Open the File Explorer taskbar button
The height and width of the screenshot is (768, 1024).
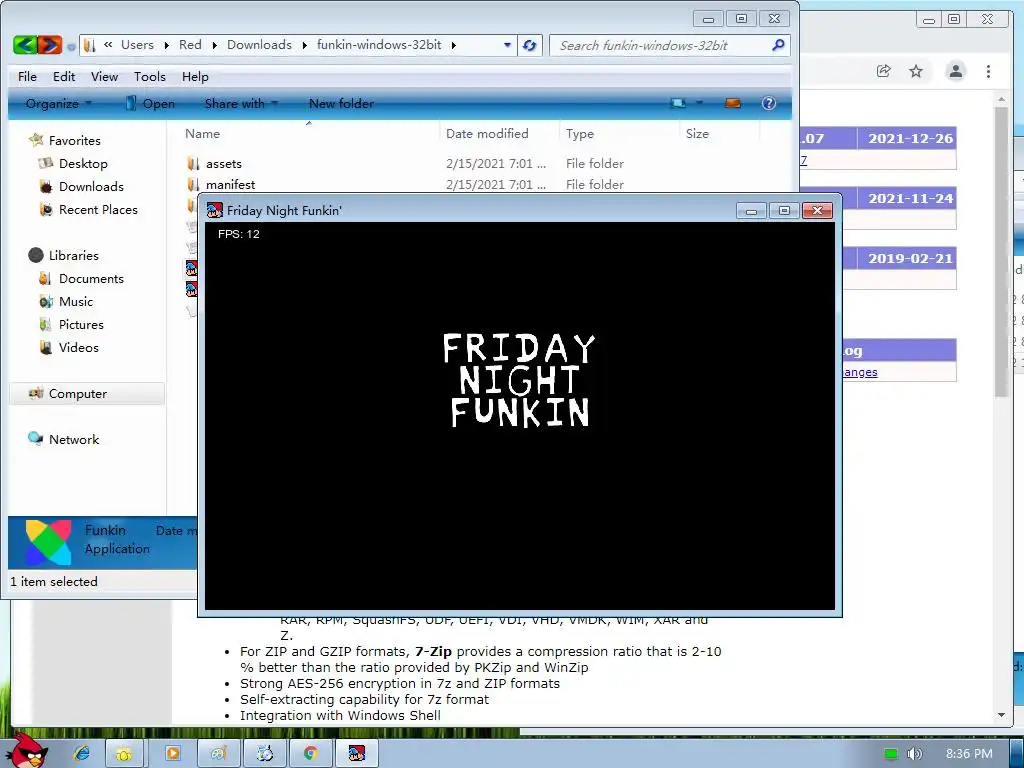pos(123,753)
